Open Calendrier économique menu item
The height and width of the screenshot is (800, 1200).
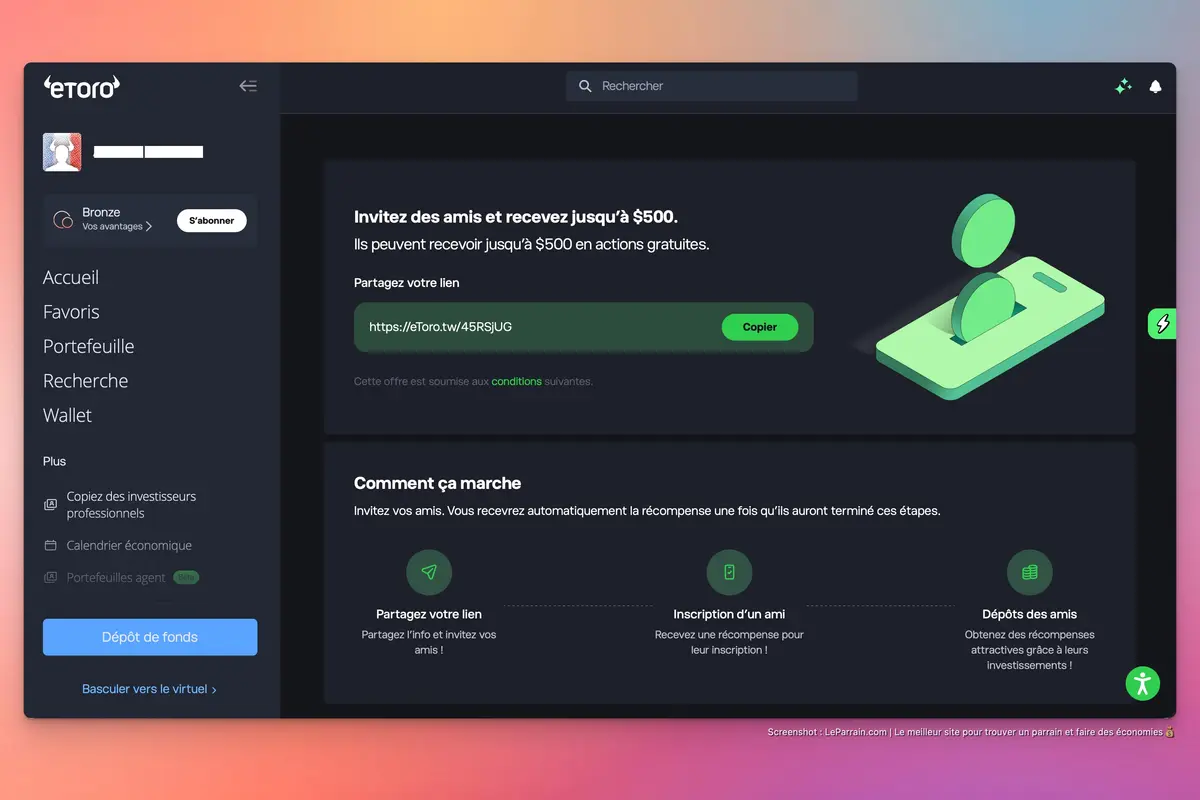(x=129, y=545)
